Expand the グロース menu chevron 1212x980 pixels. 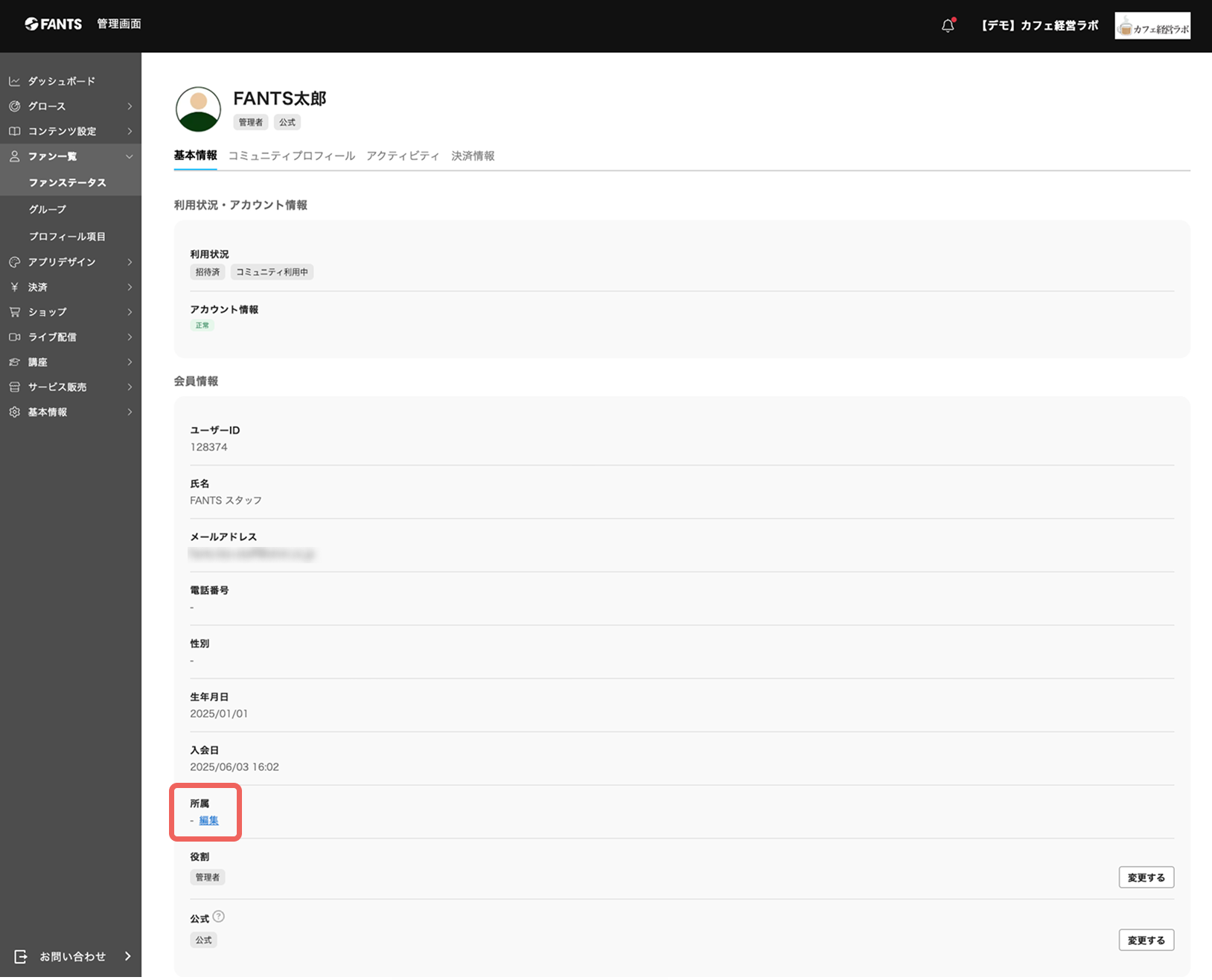pos(130,106)
